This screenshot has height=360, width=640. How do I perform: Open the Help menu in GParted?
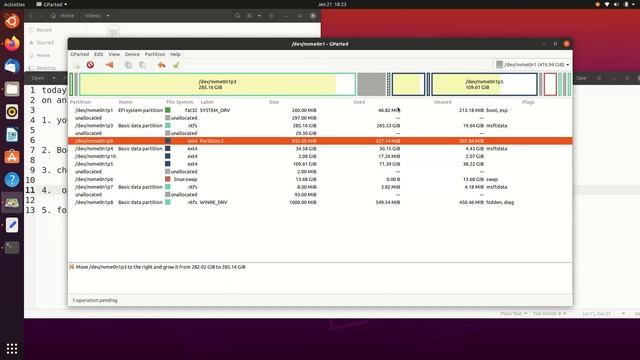pyautogui.click(x=175, y=54)
